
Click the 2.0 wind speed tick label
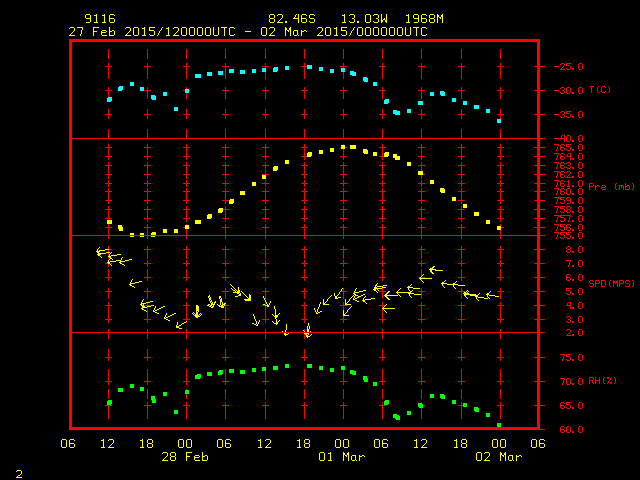[x=574, y=333]
